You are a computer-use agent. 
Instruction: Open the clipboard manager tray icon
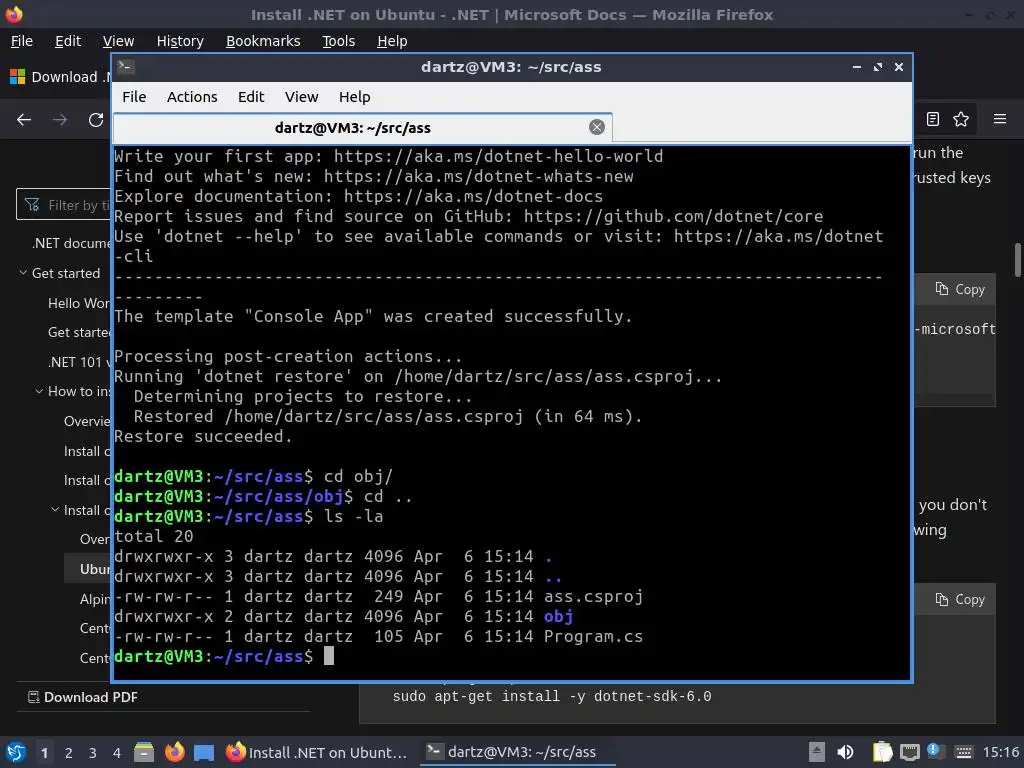pyautogui.click(x=882, y=752)
